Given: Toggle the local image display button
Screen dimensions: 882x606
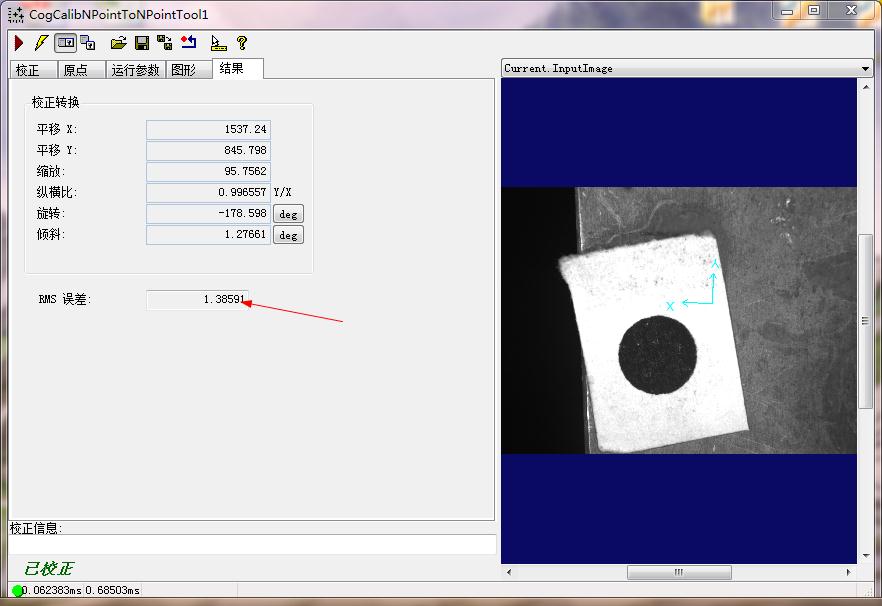Looking at the screenshot, I should [x=65, y=43].
